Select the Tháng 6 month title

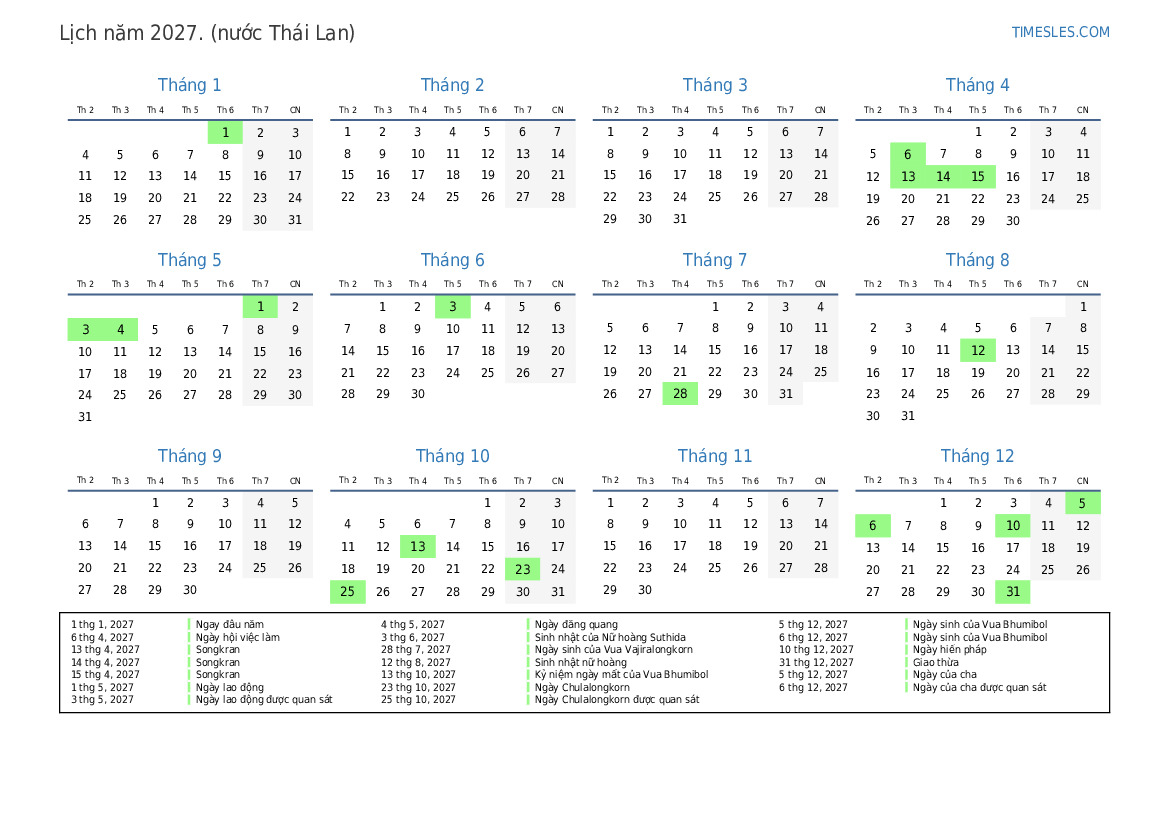tap(452, 260)
